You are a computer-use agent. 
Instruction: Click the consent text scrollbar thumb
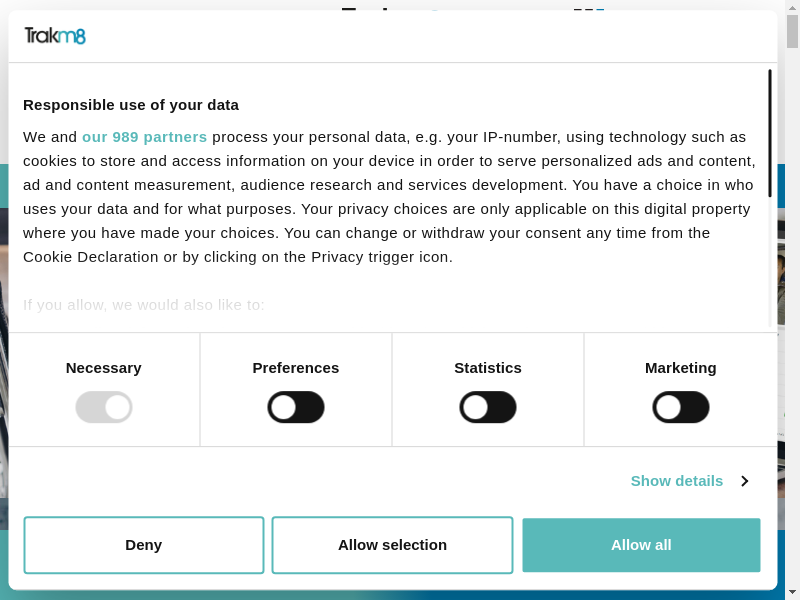[x=769, y=132]
